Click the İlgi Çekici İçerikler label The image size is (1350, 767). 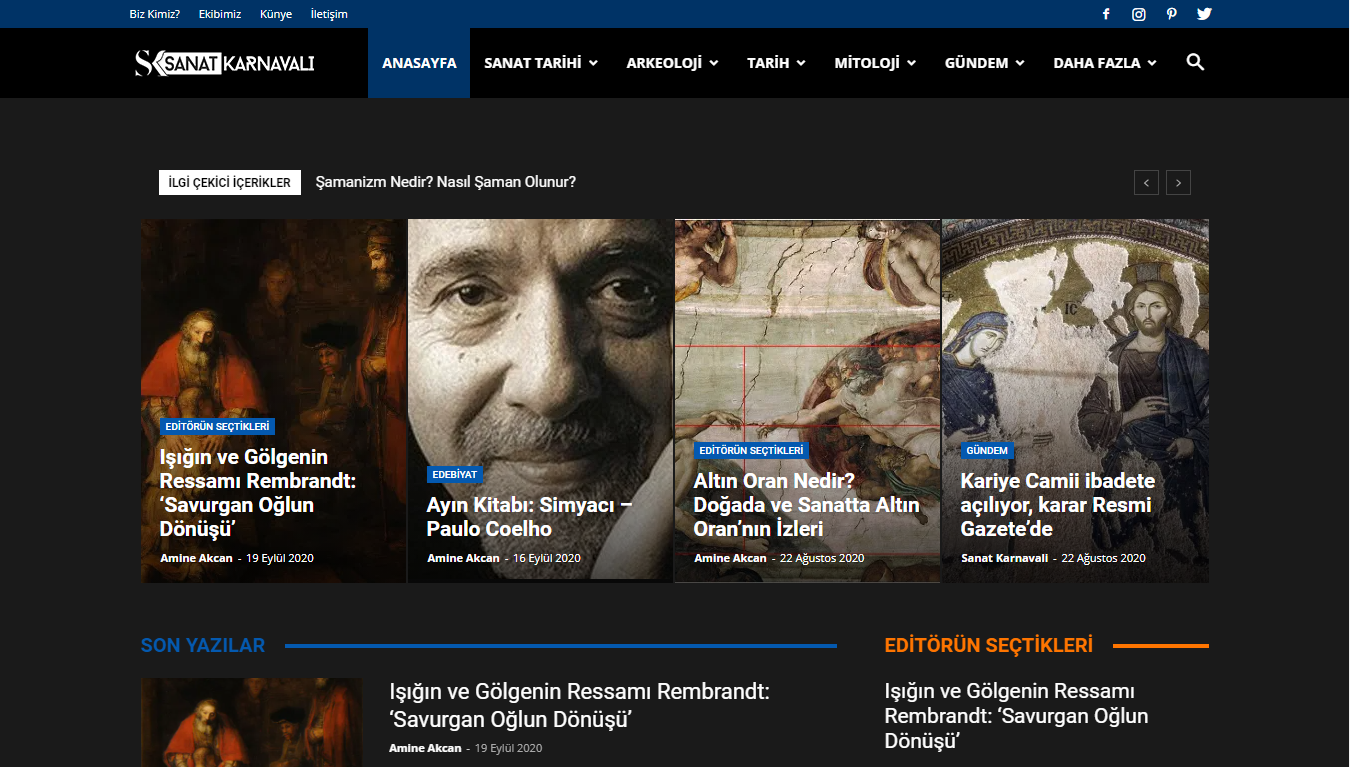click(230, 182)
